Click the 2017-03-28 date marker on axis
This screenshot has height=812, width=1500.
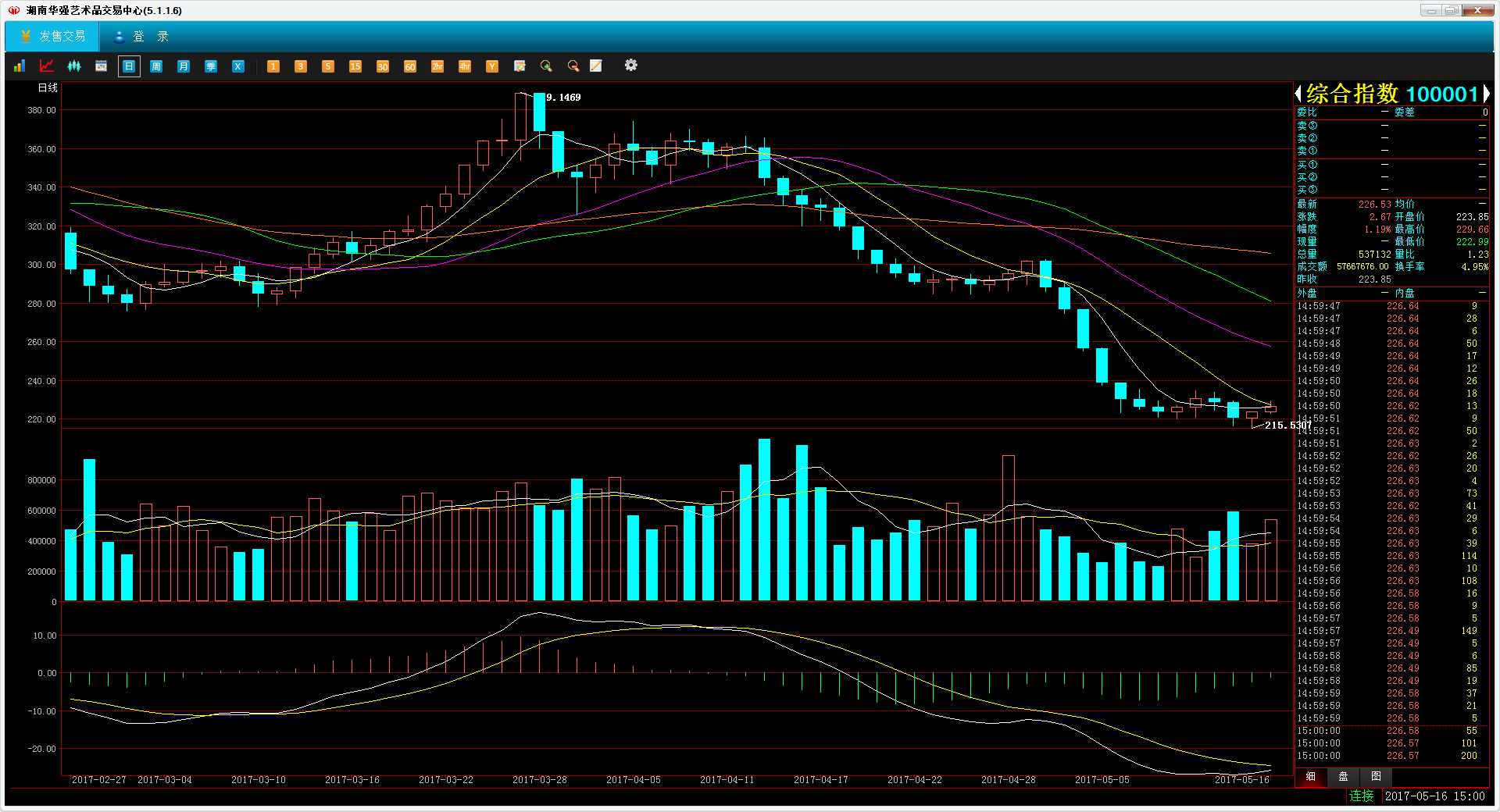click(x=539, y=780)
